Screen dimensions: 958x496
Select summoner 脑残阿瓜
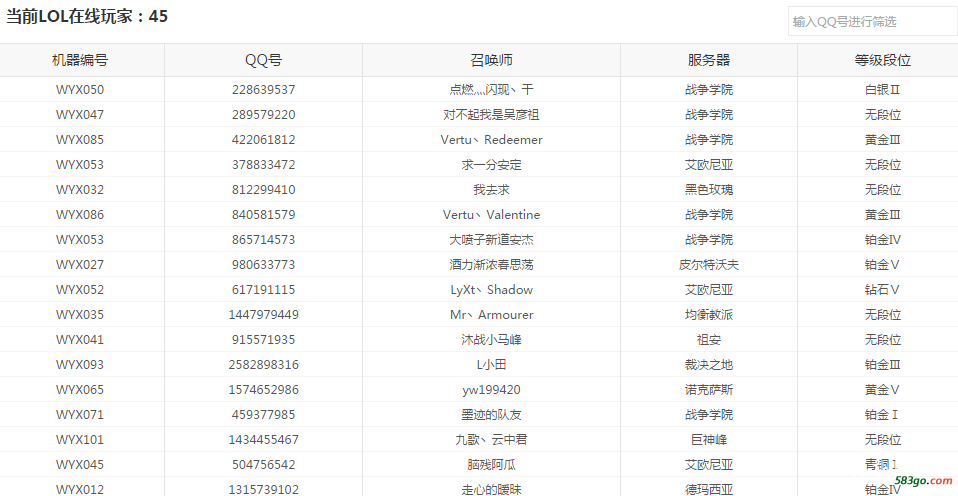click(491, 465)
